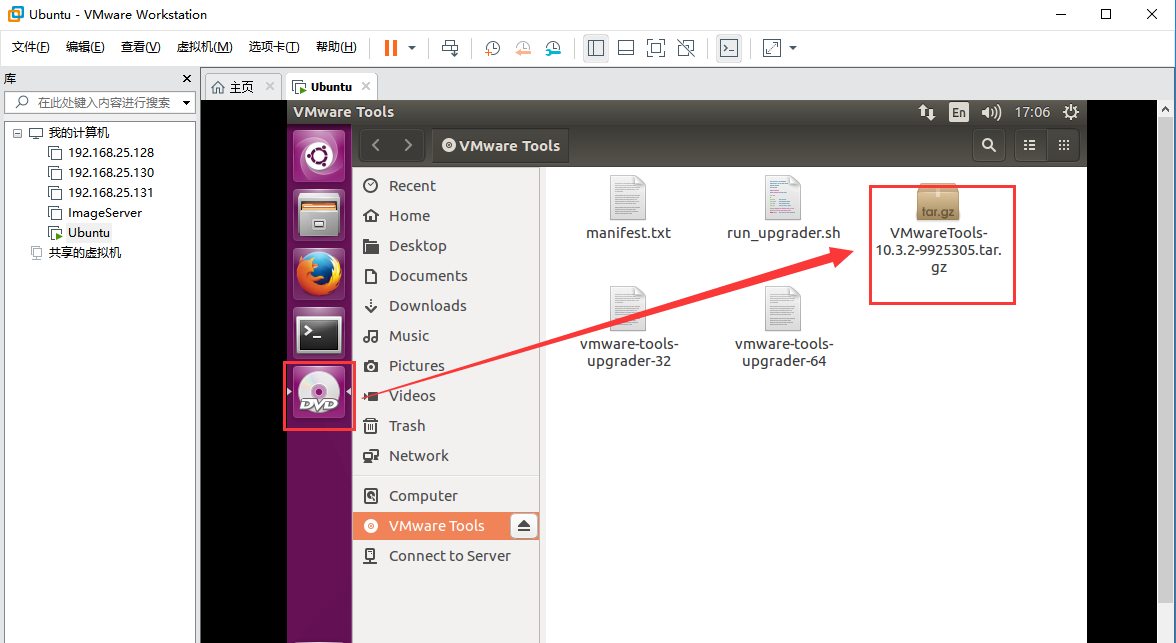This screenshot has height=643, width=1176.
Task: Go forward in the file manager
Action: (408, 146)
